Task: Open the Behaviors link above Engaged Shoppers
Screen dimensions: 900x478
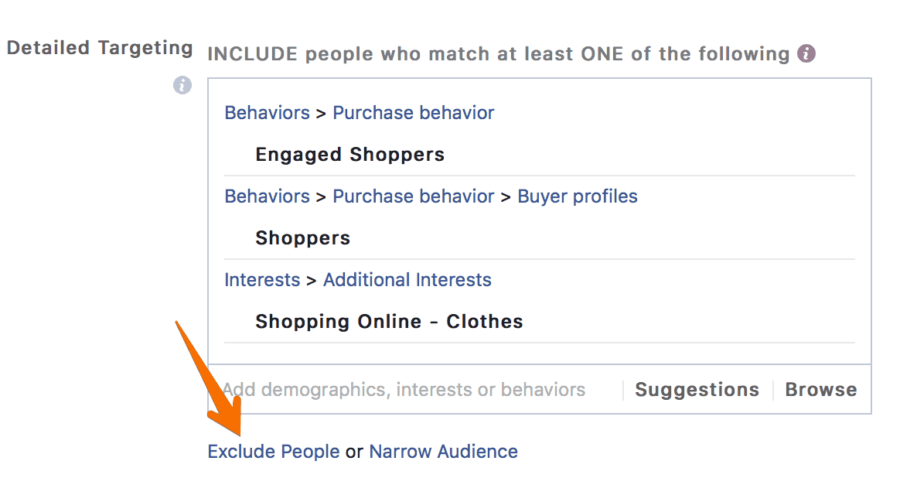Action: click(x=267, y=112)
